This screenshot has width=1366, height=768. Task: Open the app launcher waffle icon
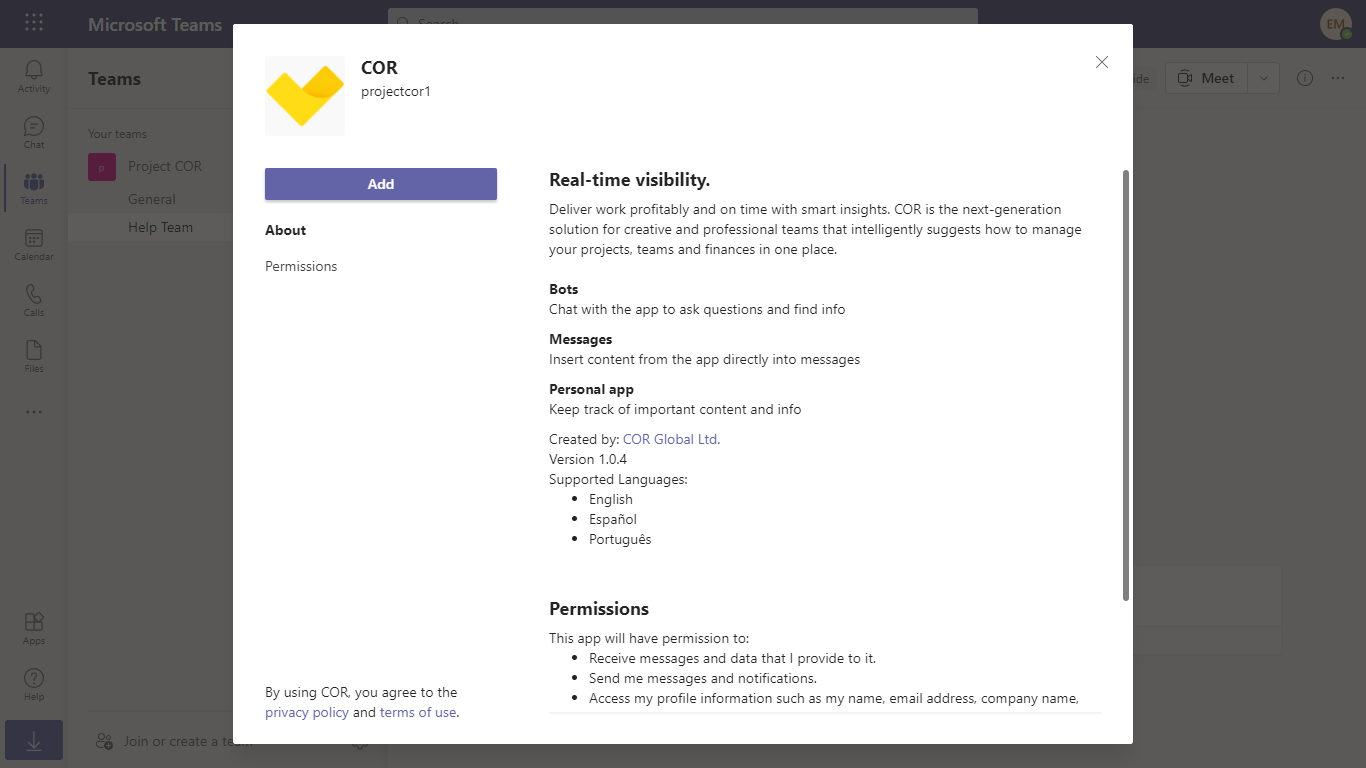34,23
